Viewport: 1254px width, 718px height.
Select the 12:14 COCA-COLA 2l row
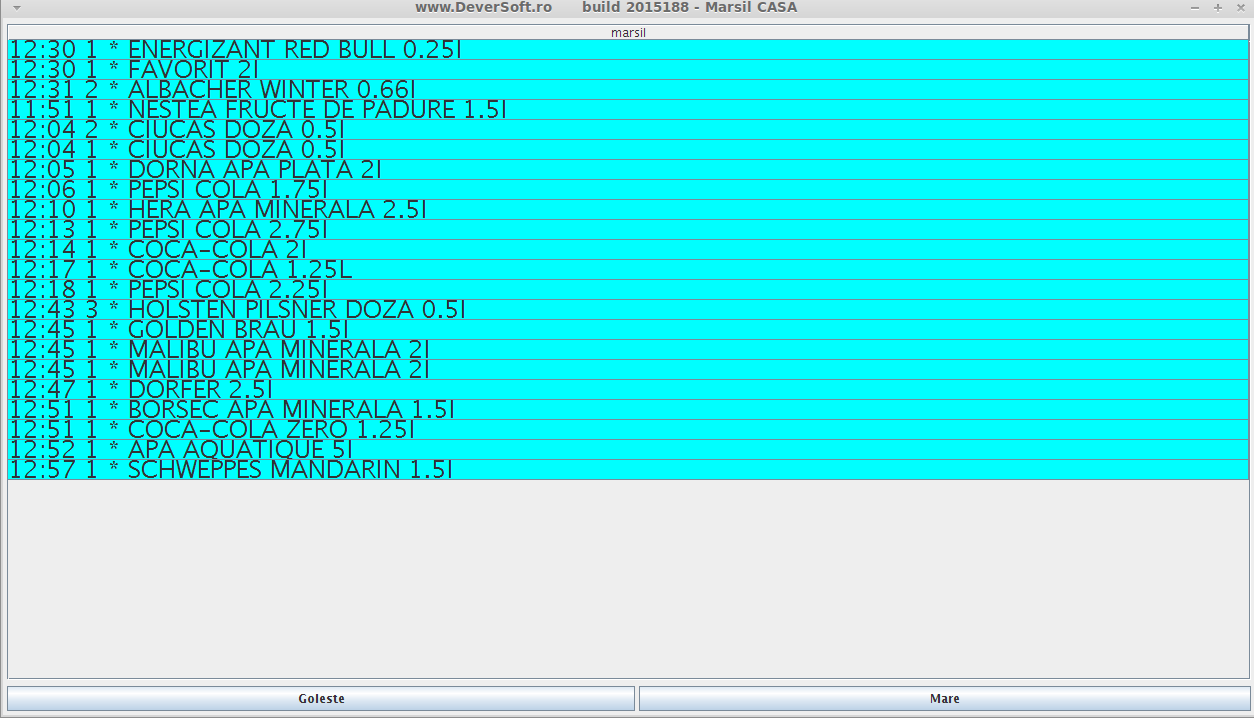point(628,250)
